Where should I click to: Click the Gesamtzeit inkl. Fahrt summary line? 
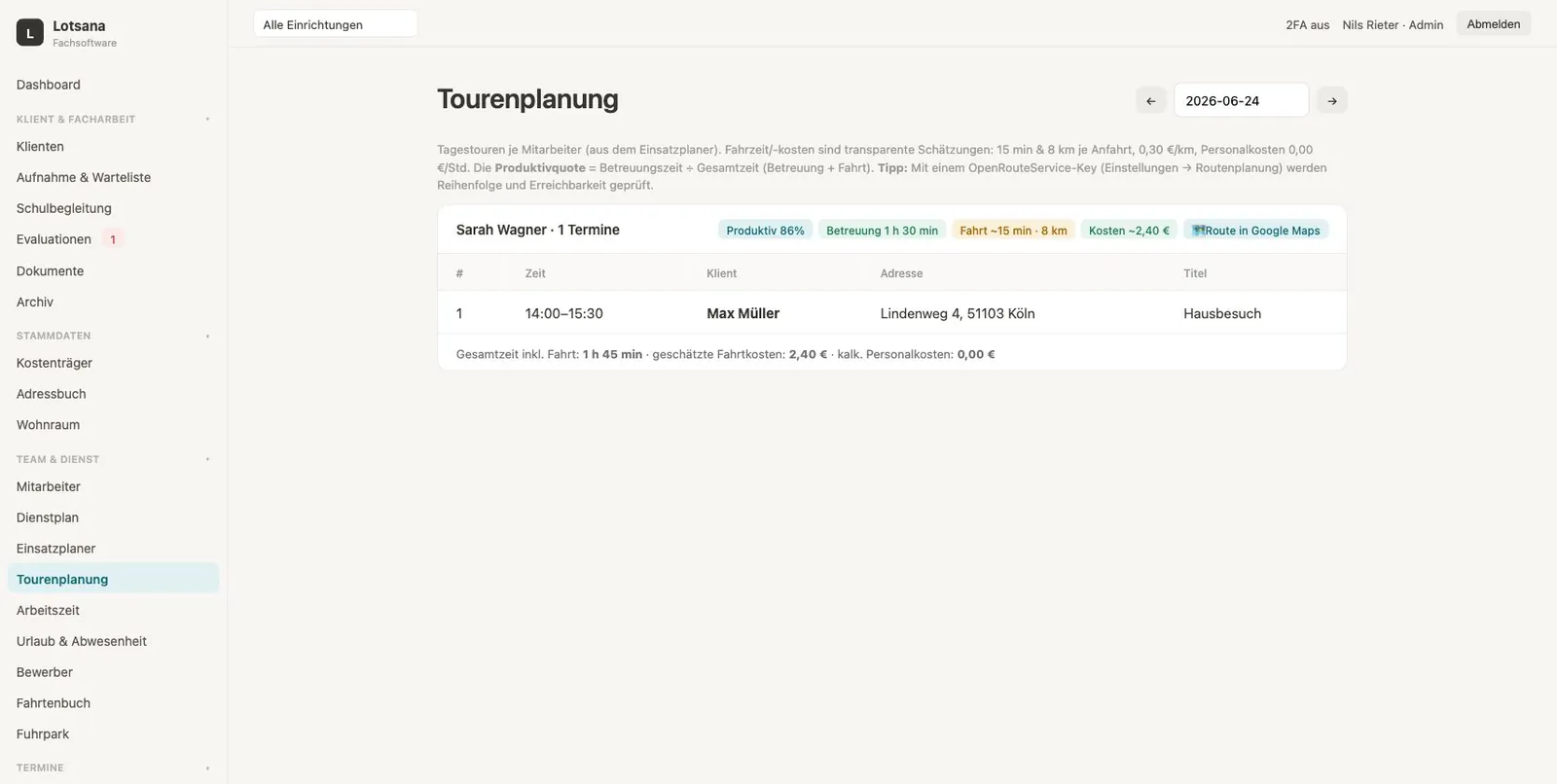pos(725,354)
